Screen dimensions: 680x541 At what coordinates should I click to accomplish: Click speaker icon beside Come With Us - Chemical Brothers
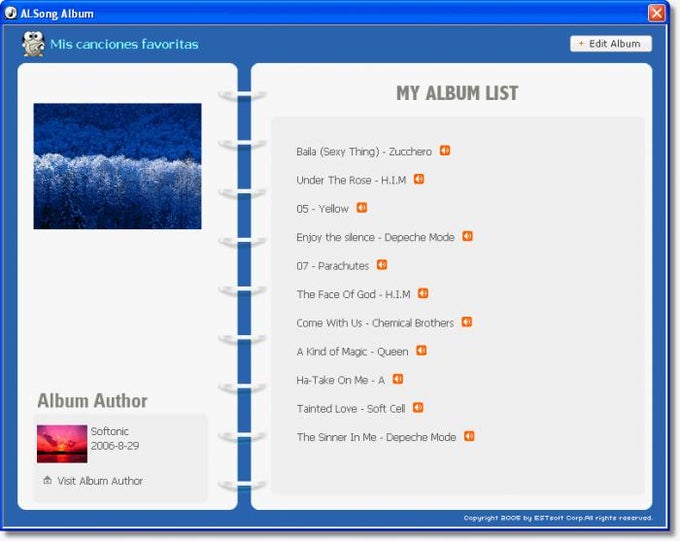pyautogui.click(x=467, y=322)
